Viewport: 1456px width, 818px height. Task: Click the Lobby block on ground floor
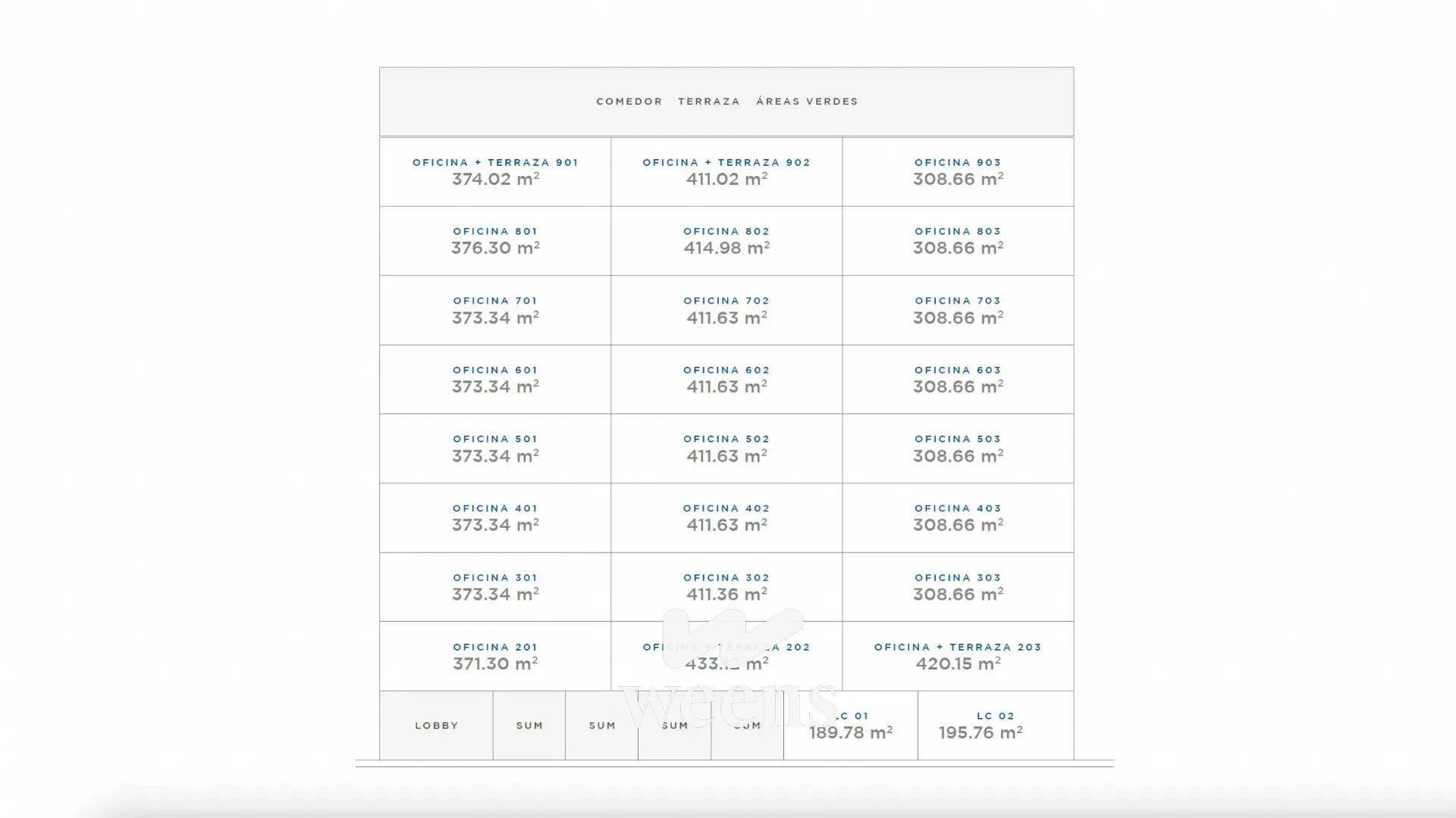pyautogui.click(x=436, y=726)
